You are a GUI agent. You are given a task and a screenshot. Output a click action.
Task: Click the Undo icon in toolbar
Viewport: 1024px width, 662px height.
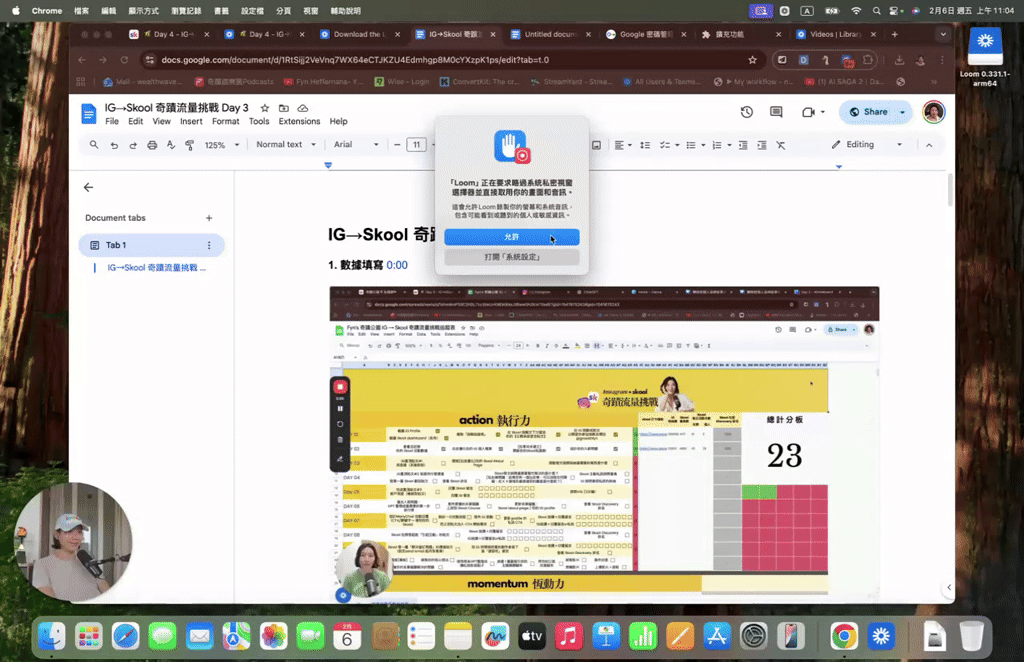click(114, 145)
